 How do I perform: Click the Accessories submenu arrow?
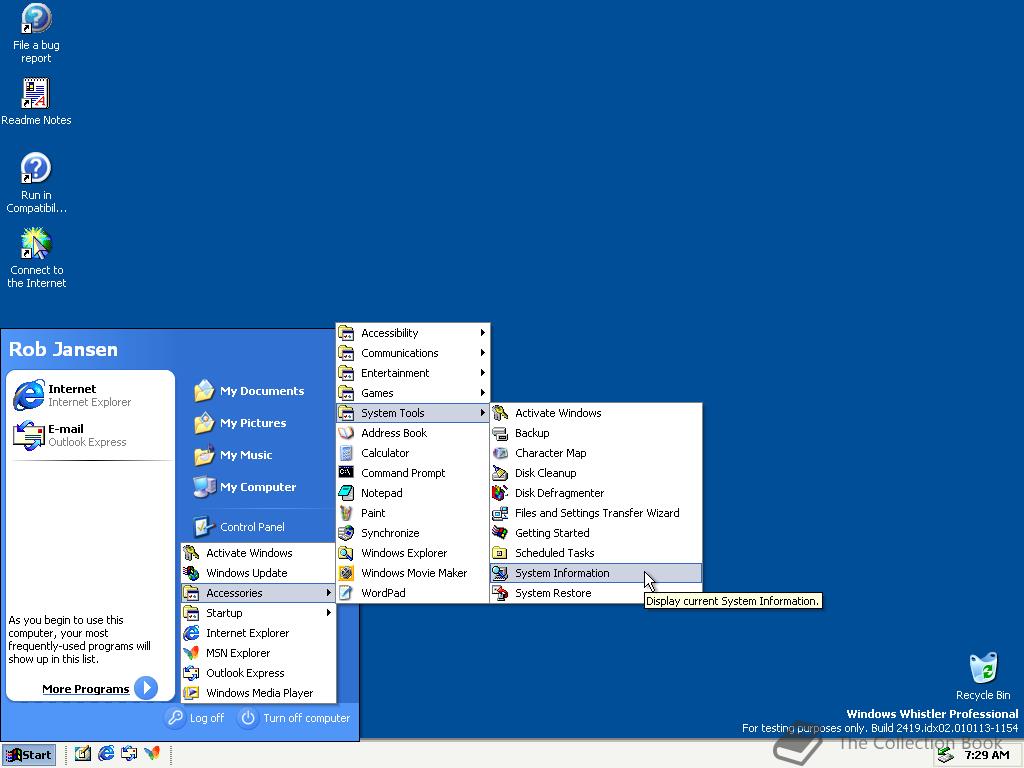pos(328,592)
